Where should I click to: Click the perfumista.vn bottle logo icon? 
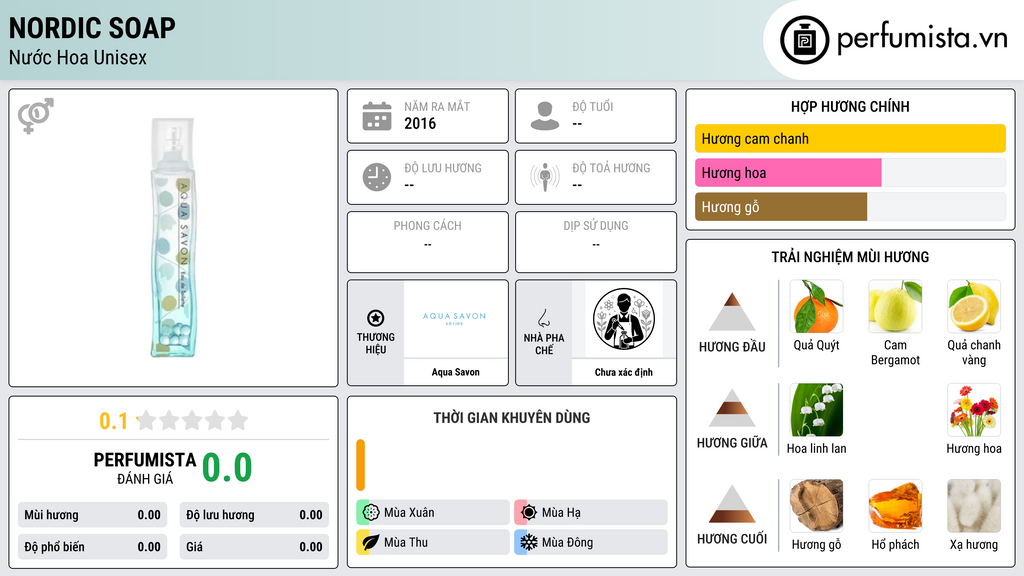coord(804,40)
